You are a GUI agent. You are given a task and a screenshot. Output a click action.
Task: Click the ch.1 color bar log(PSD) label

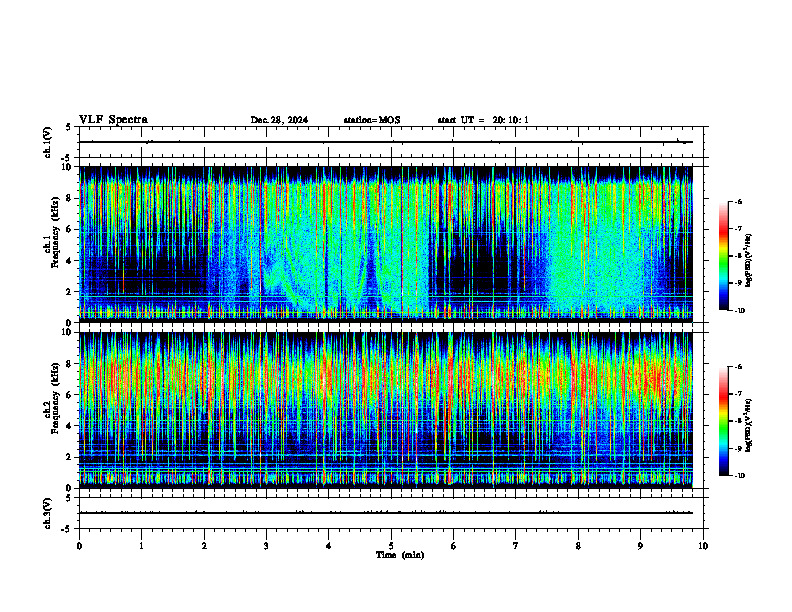coord(750,260)
